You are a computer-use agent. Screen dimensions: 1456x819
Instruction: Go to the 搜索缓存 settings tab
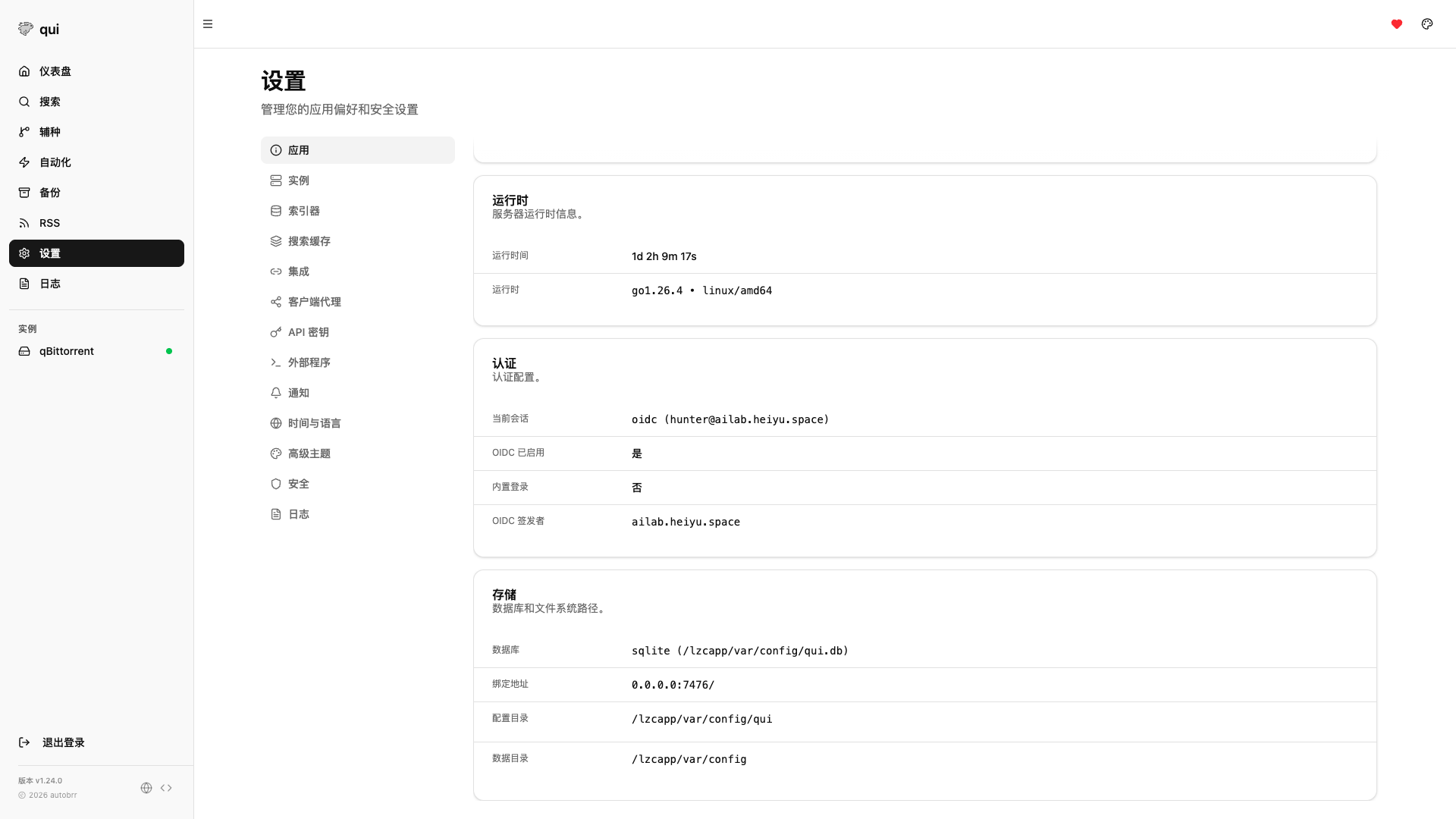tap(358, 241)
